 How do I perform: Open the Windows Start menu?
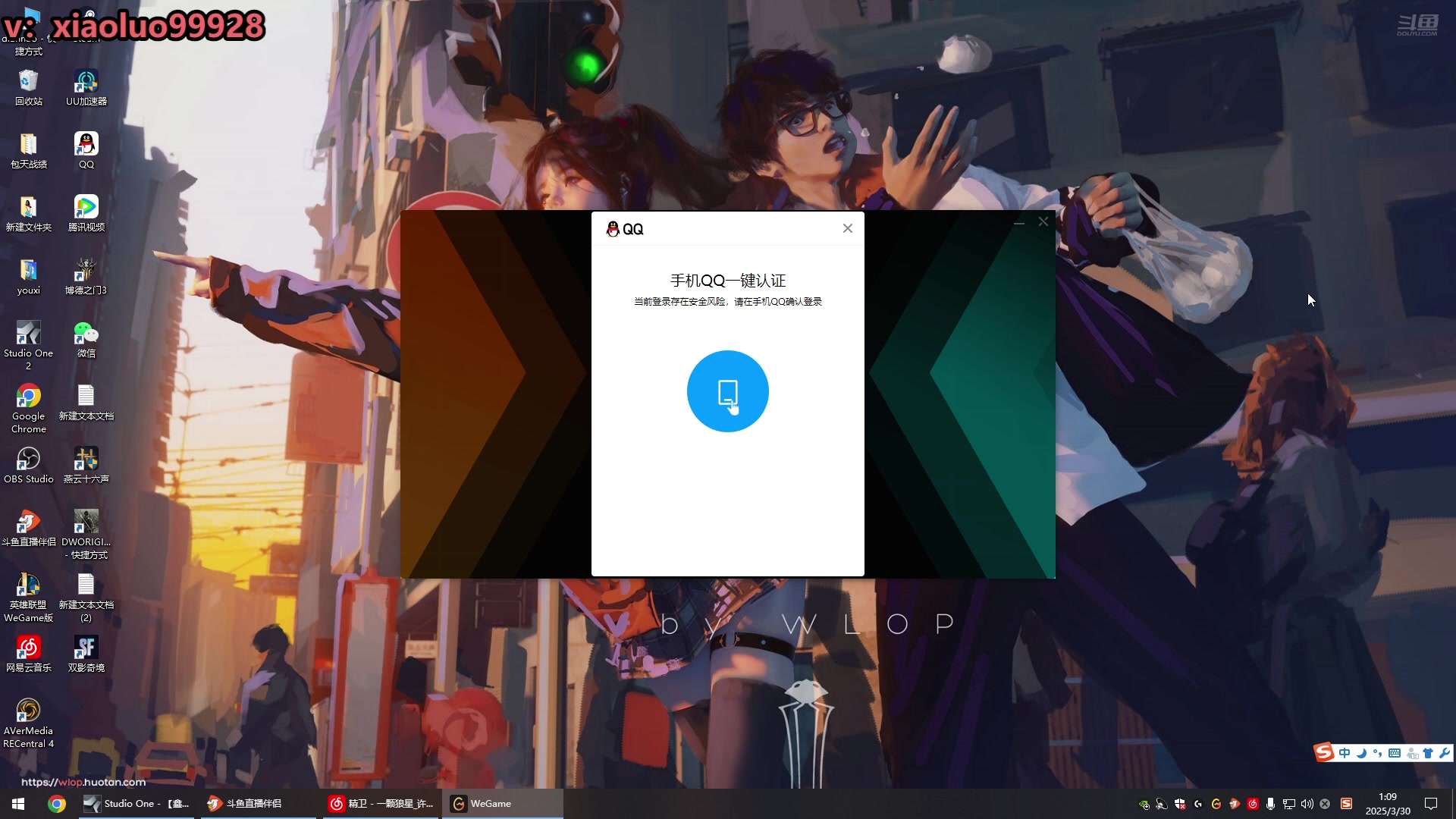tap(18, 804)
